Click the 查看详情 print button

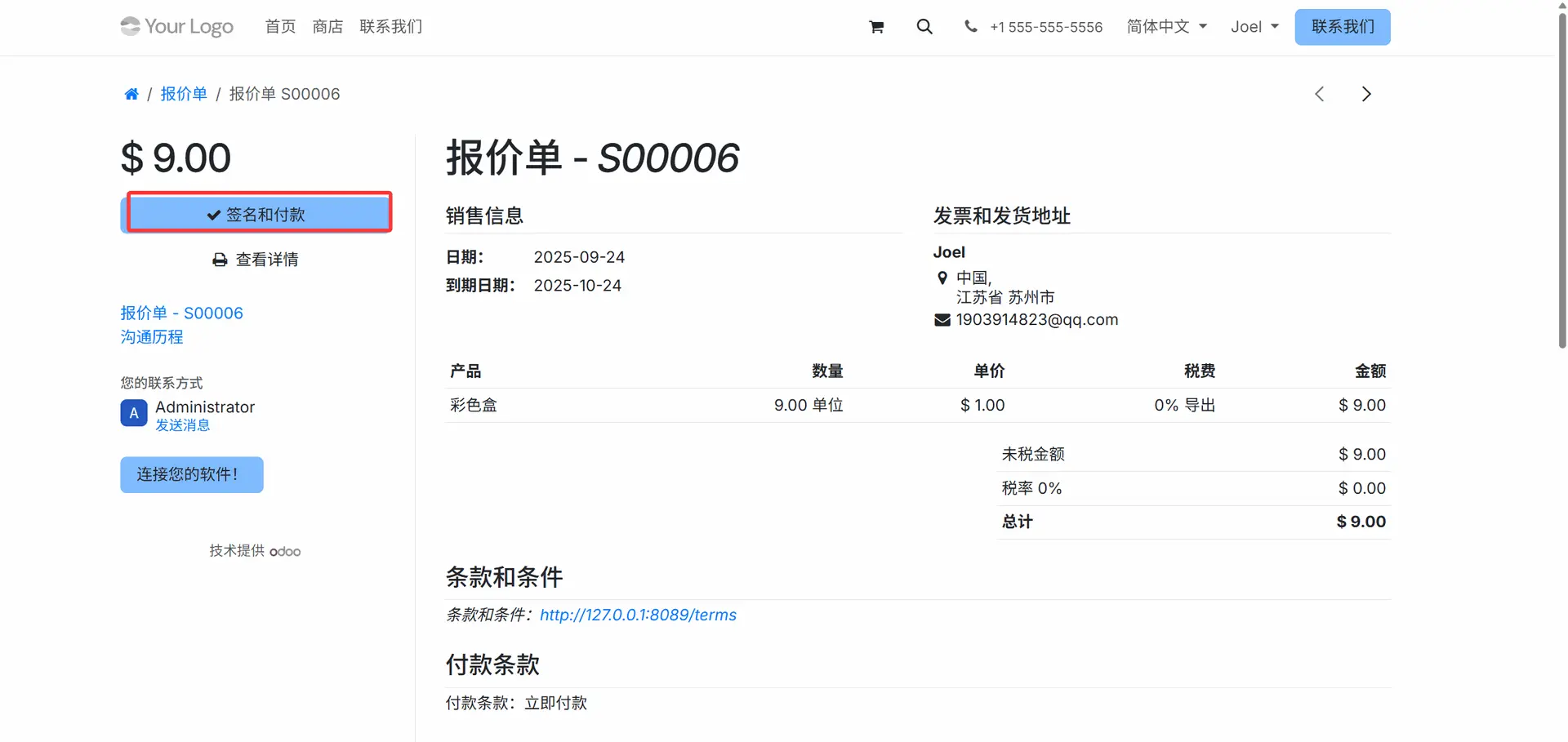[256, 260]
